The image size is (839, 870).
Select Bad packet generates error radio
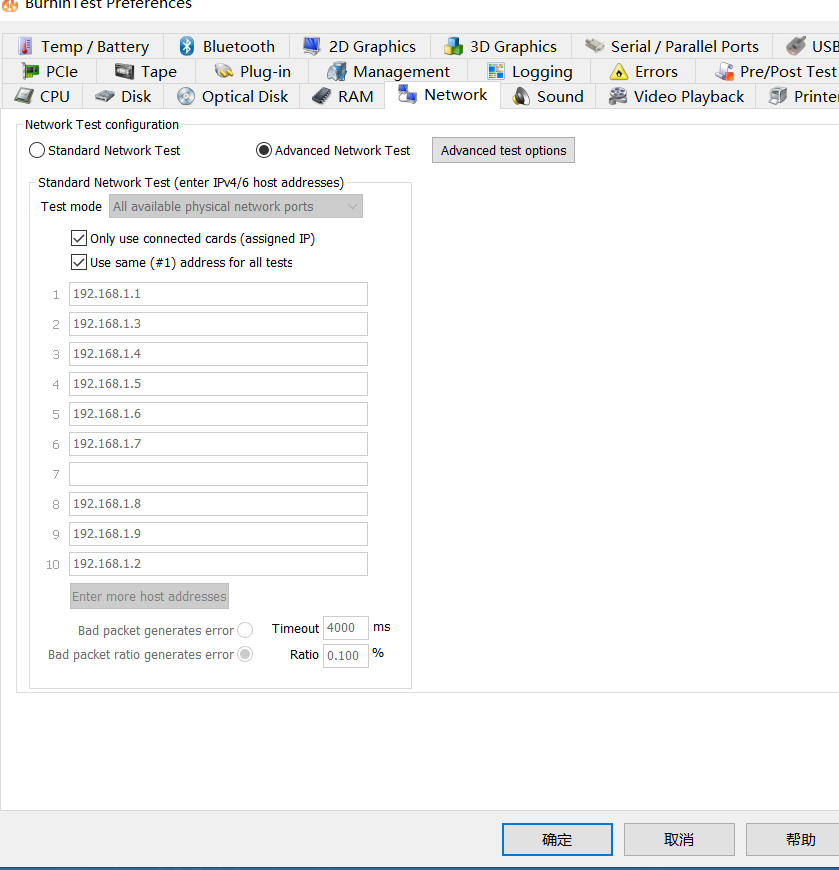[x=245, y=630]
